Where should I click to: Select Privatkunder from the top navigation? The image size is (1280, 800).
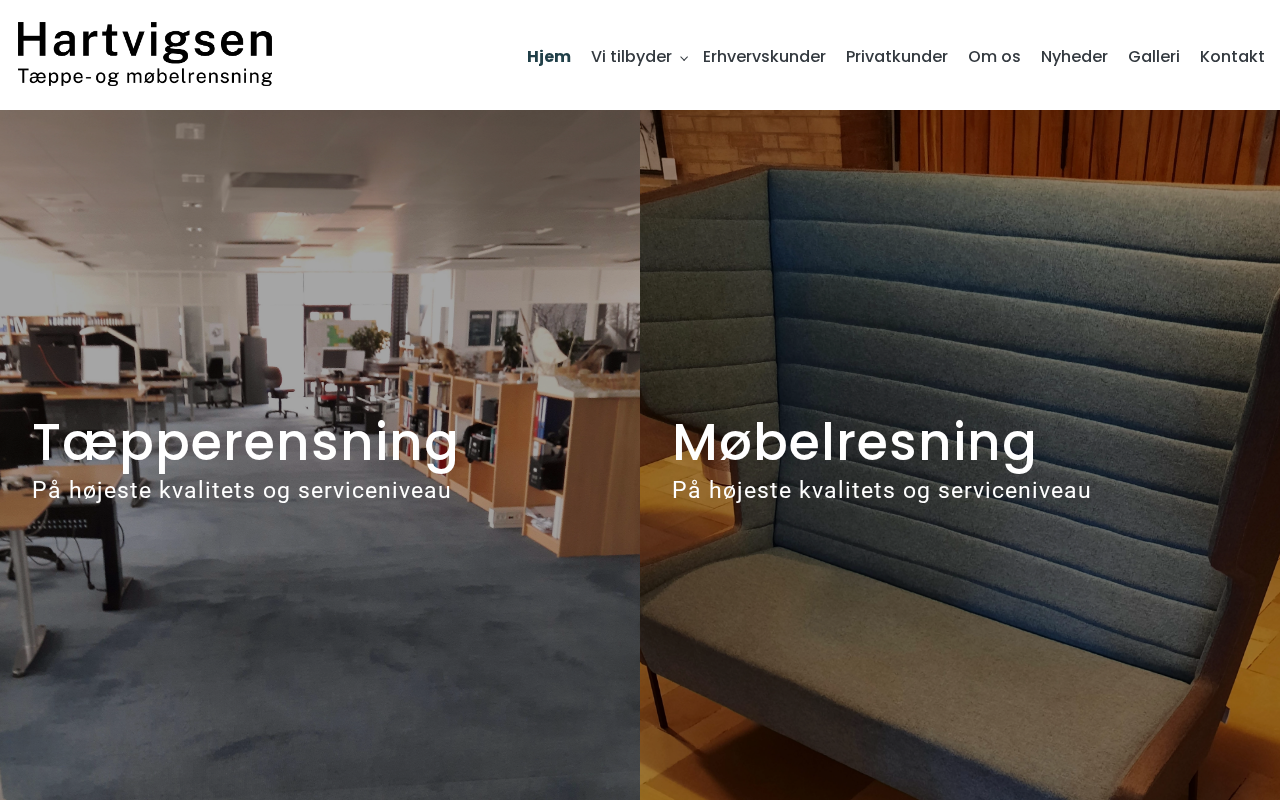pos(897,57)
